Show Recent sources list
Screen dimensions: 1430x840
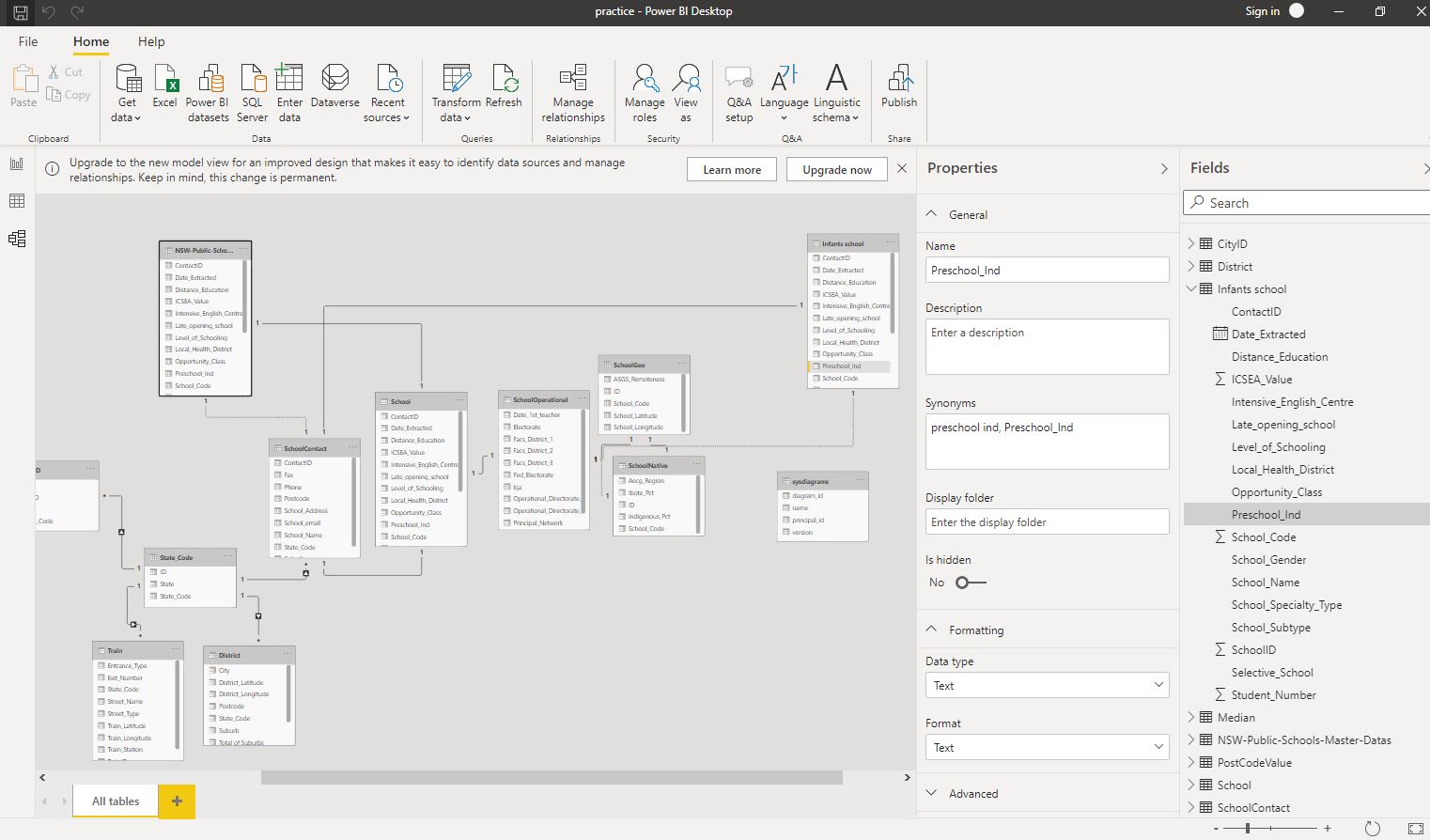(x=387, y=94)
